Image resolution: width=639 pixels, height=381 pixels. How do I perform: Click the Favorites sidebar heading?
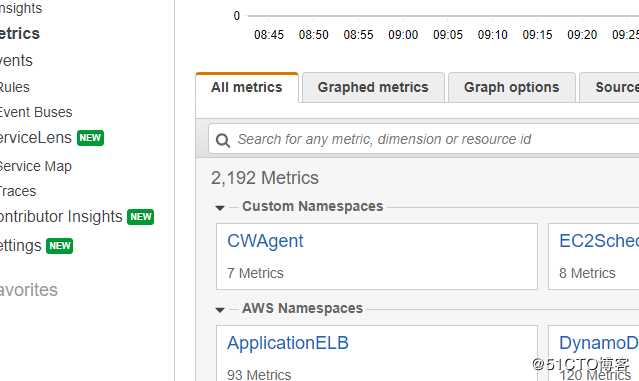pos(29,290)
